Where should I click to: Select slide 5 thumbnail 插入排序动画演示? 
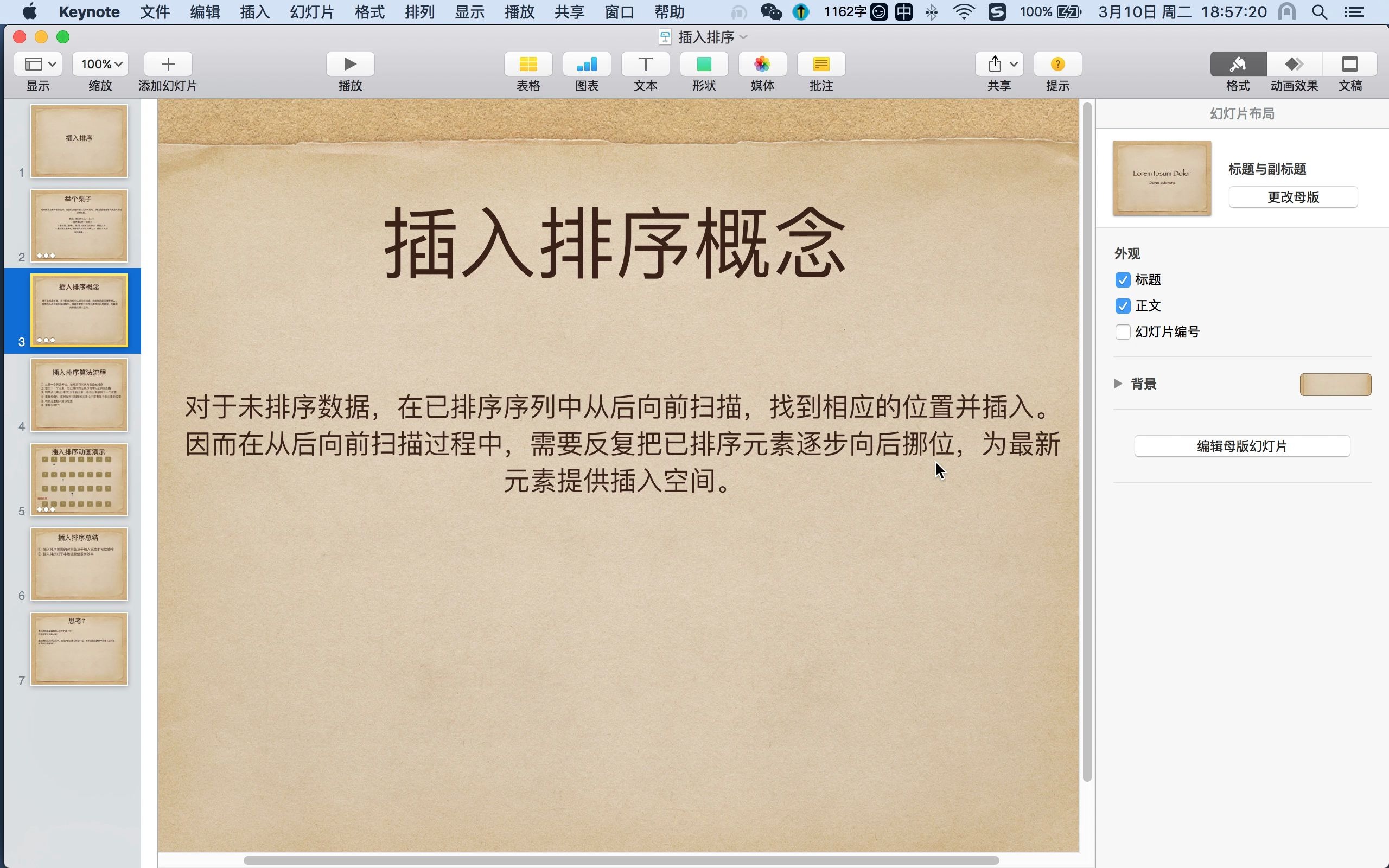click(79, 480)
